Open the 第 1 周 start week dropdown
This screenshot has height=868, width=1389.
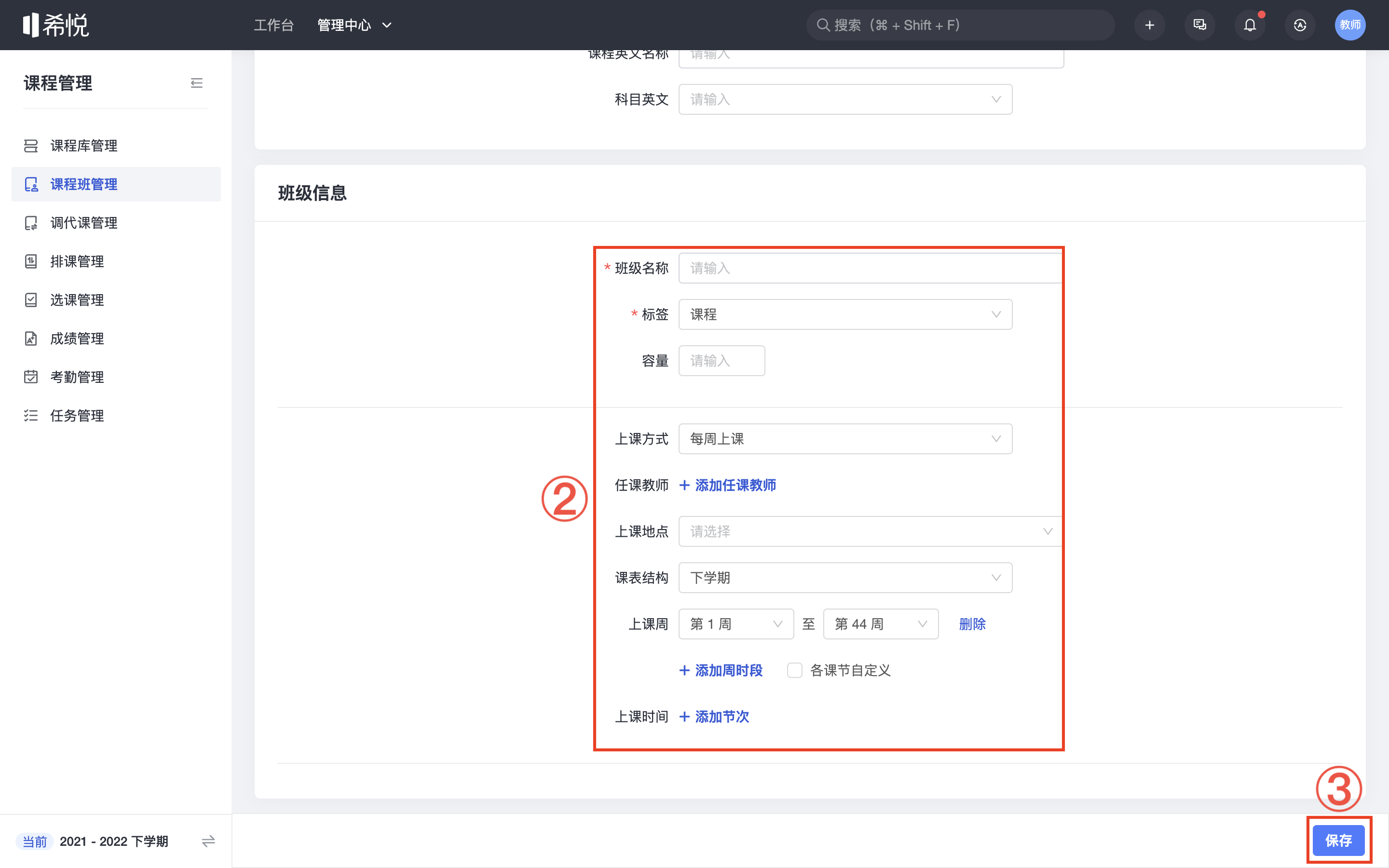(736, 624)
